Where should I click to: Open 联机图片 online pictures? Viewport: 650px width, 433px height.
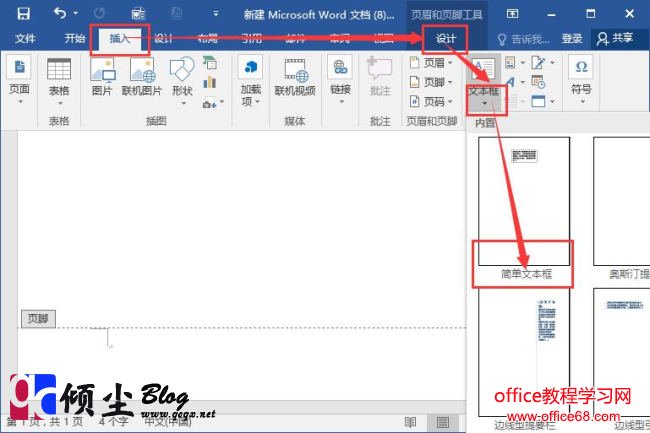[x=142, y=77]
